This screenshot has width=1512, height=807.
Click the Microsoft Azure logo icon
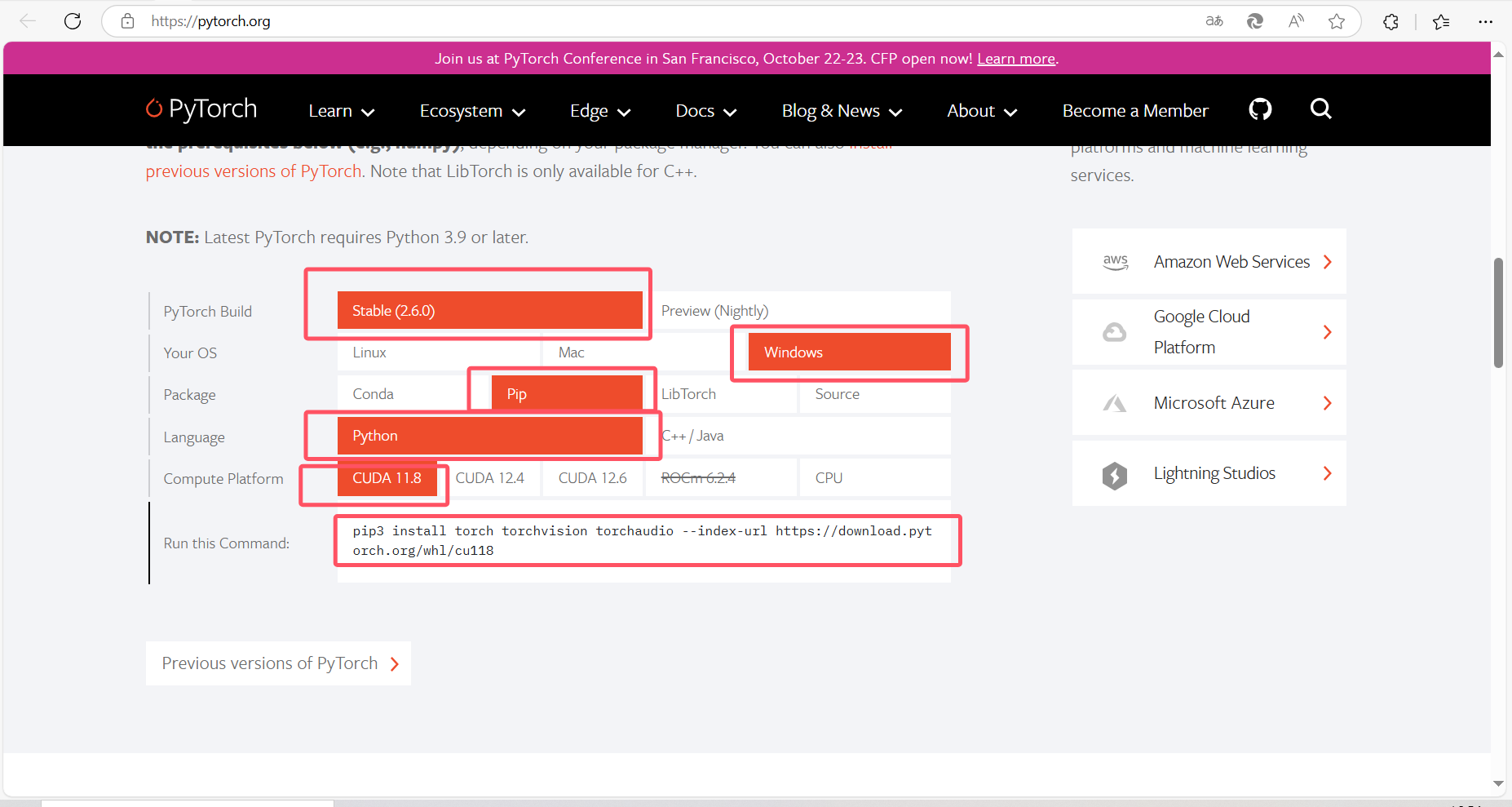pos(1115,403)
